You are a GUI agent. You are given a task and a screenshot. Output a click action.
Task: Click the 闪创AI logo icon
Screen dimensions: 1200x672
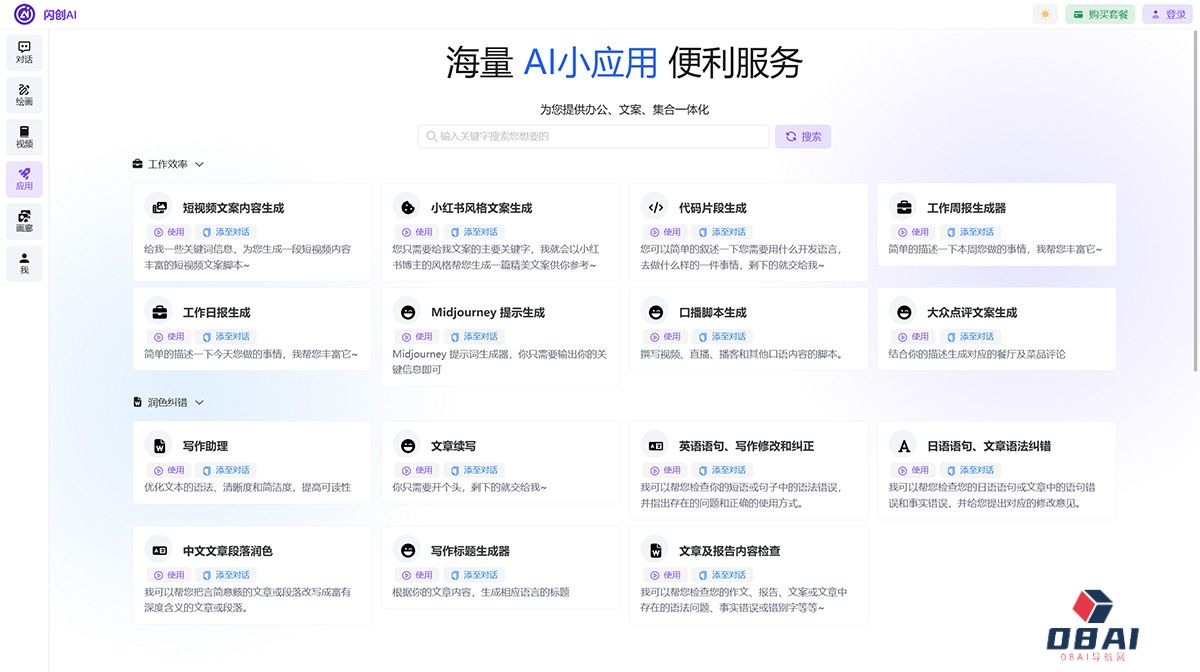[24, 14]
